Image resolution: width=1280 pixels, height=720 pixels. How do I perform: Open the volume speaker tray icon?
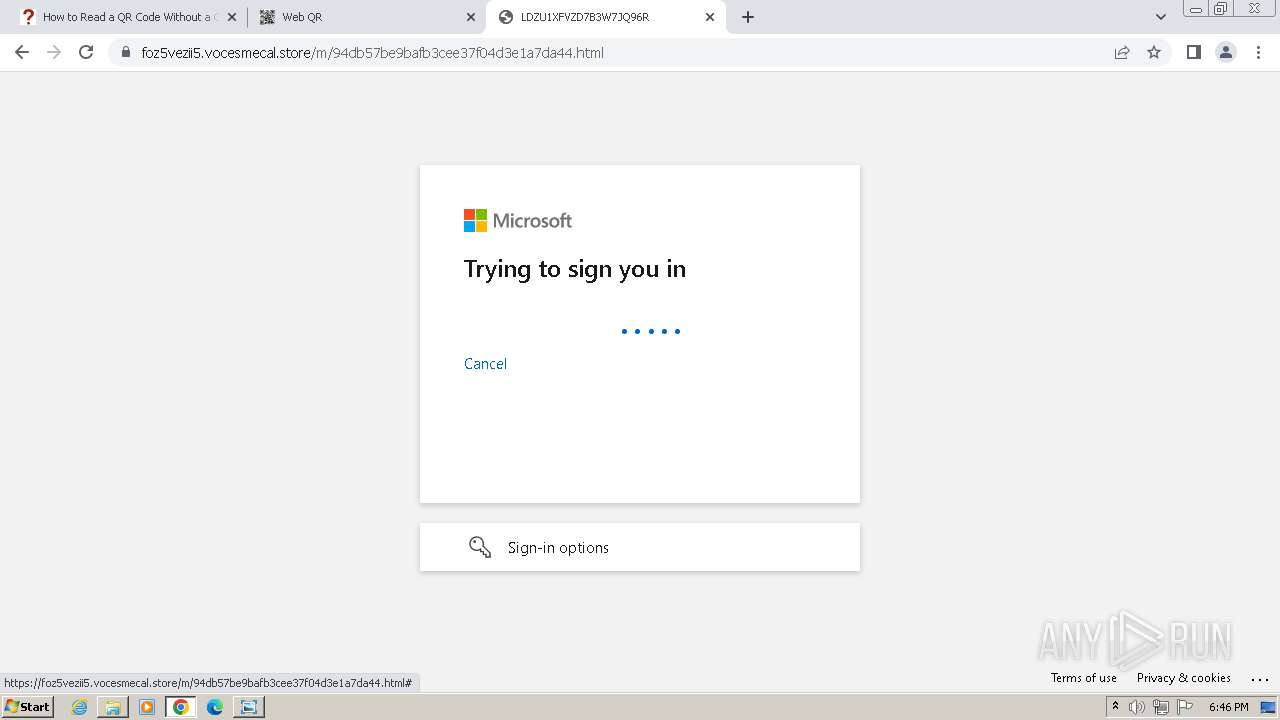pyautogui.click(x=1137, y=707)
